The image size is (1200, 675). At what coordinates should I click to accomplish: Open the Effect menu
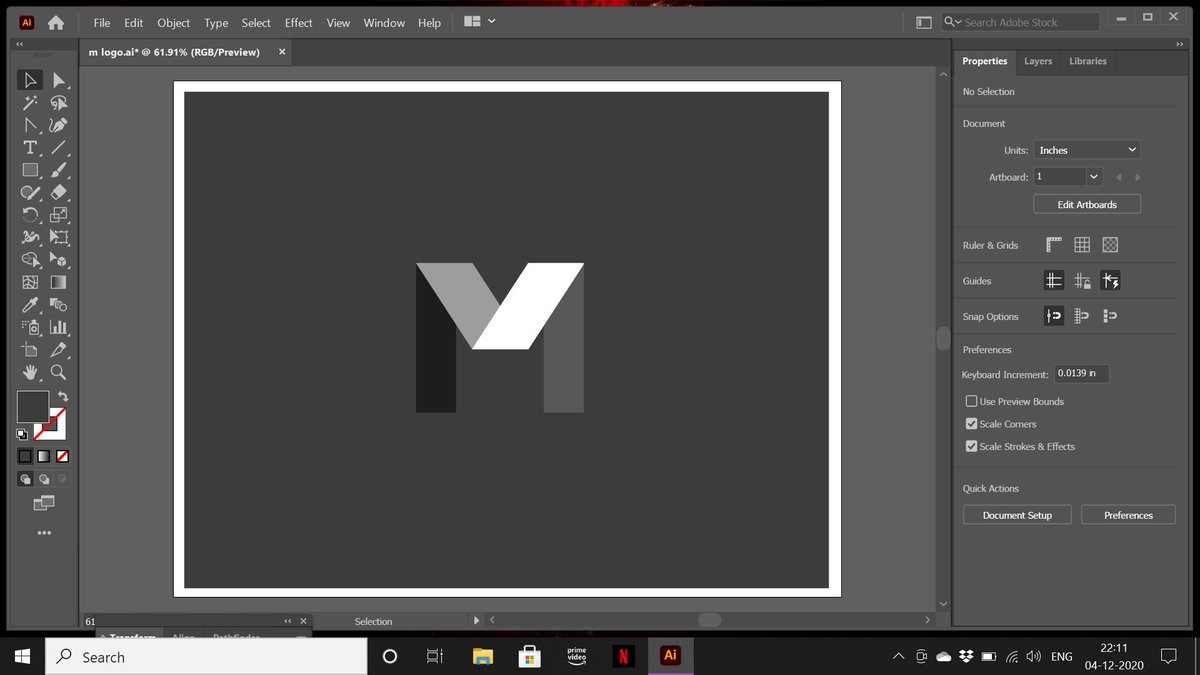coord(298,23)
